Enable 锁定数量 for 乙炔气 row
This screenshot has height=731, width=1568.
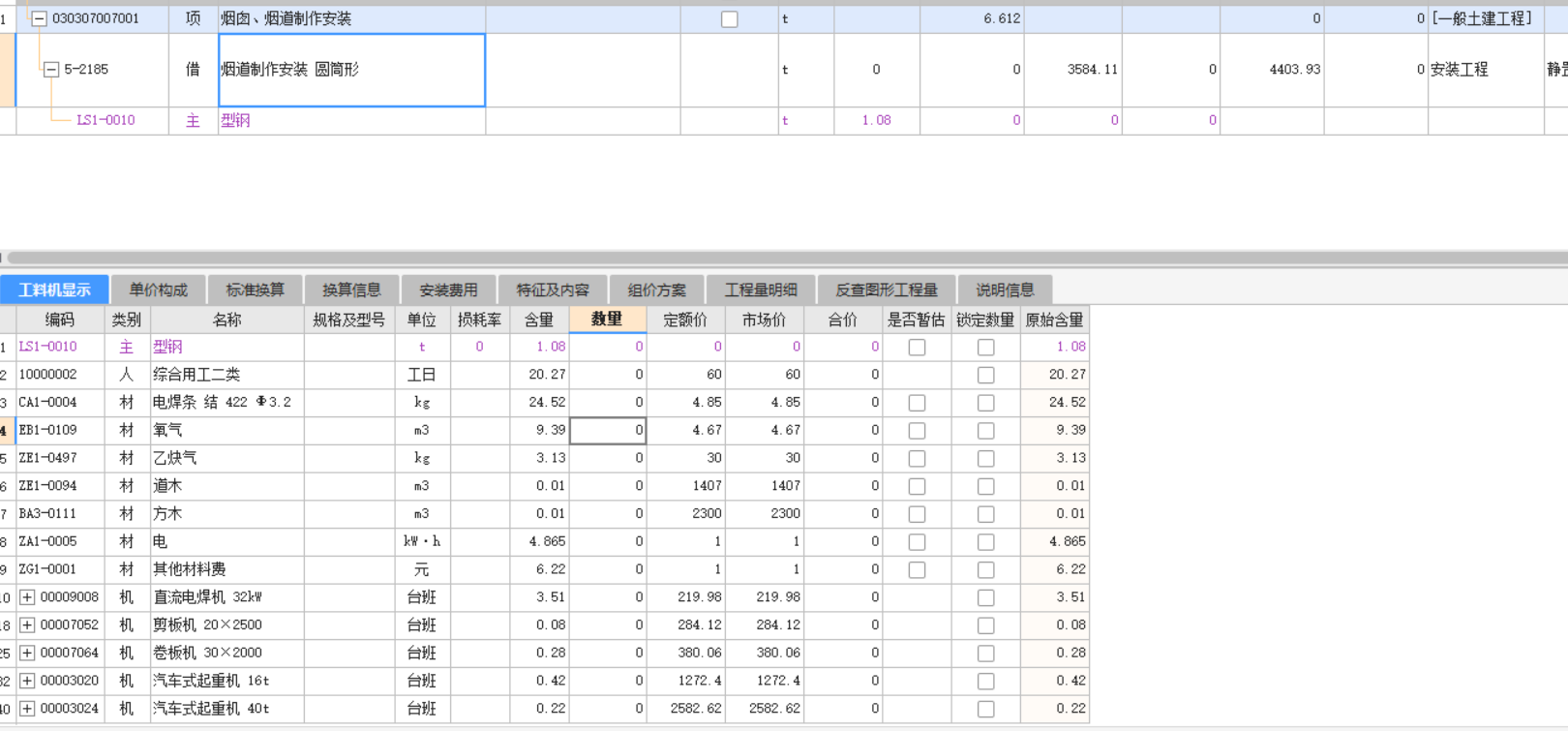click(985, 458)
